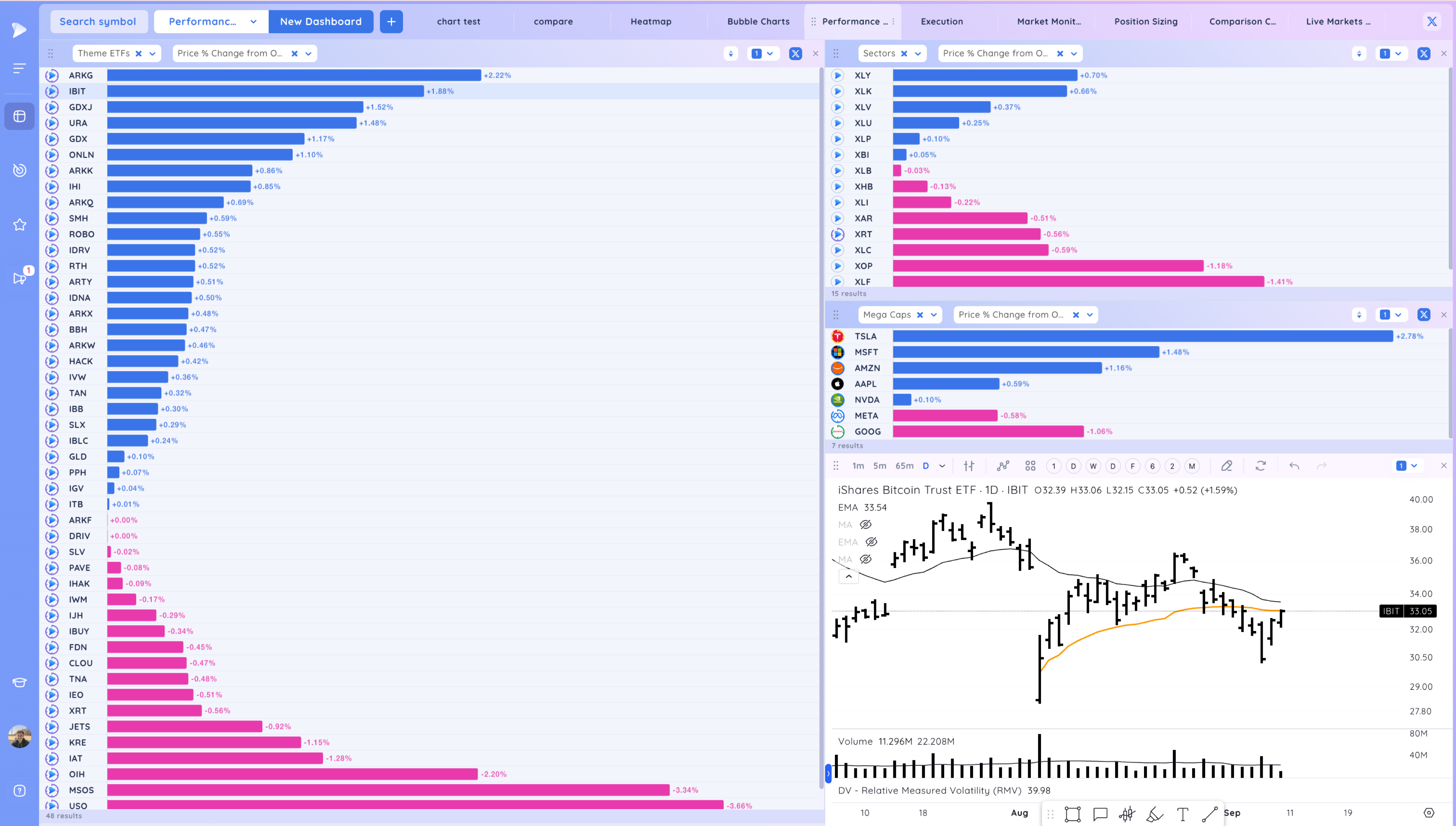Select the text annotation tool
This screenshot has width=1456, height=826.
(1183, 814)
